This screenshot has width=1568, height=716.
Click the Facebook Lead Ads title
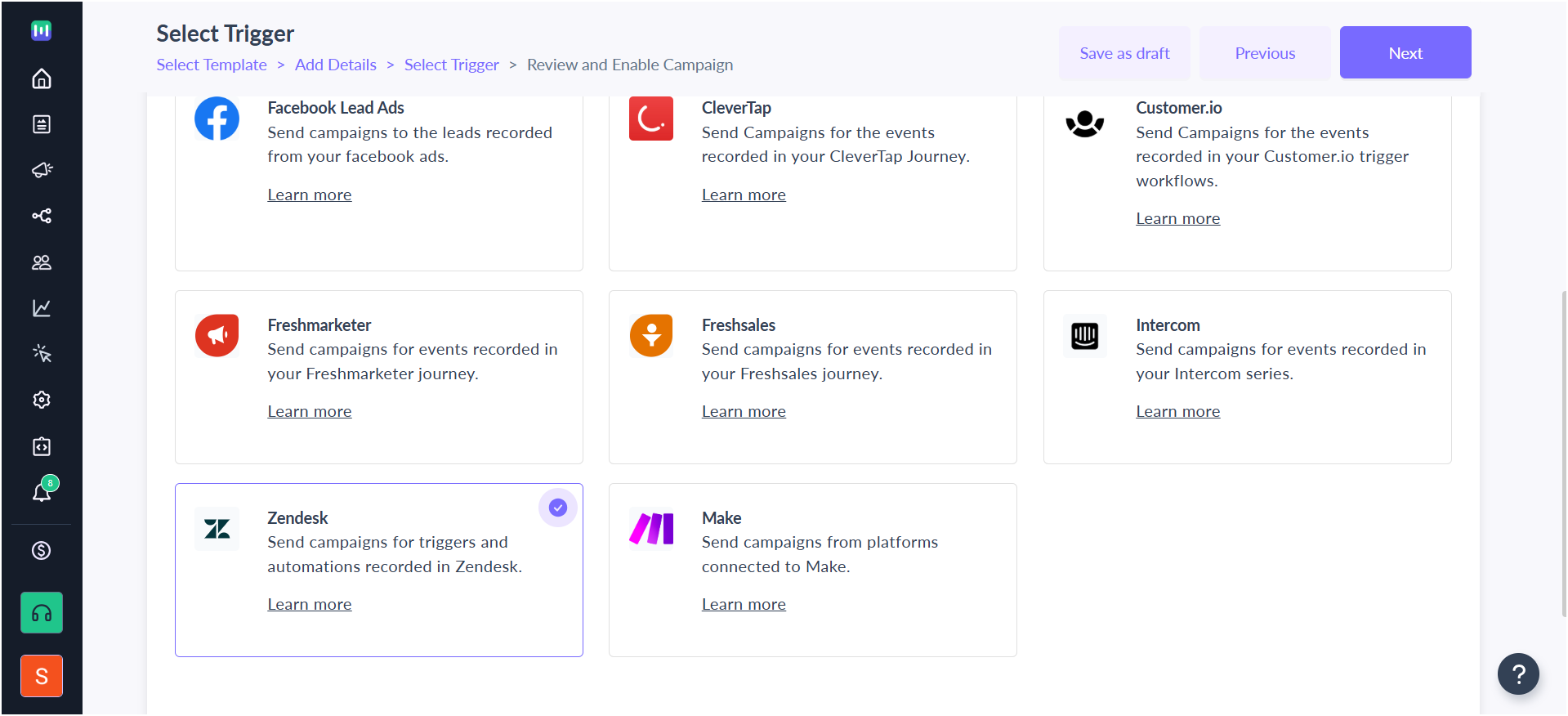click(336, 108)
